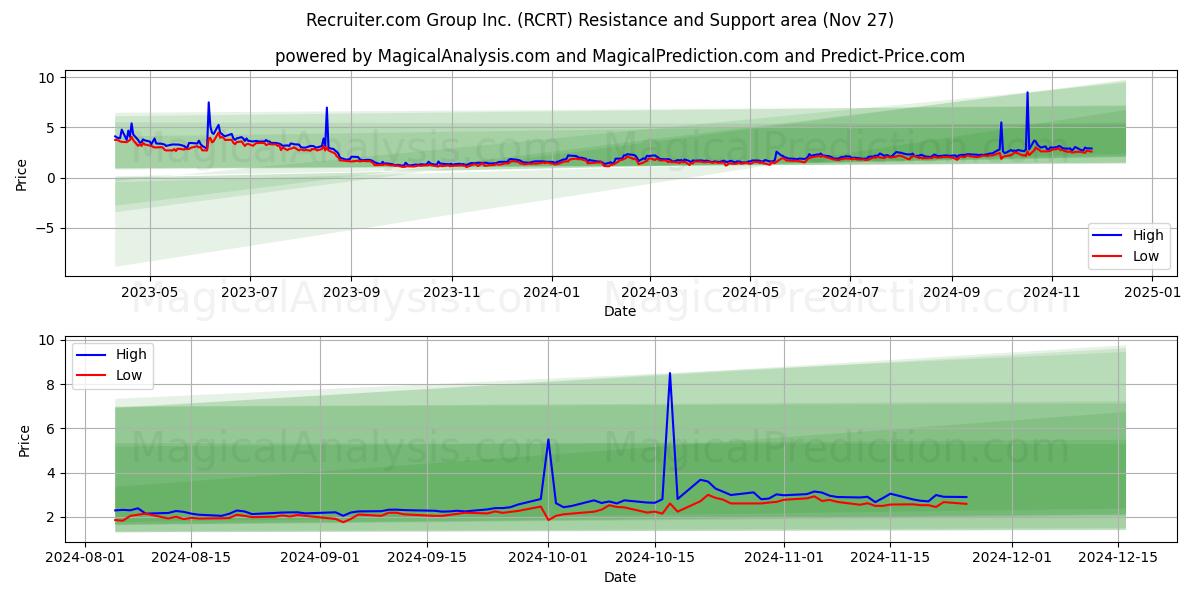Screen dimensions: 1200x600
Task: Click the 2024-12-15 tick label in bottom chart
Action: (1118, 559)
